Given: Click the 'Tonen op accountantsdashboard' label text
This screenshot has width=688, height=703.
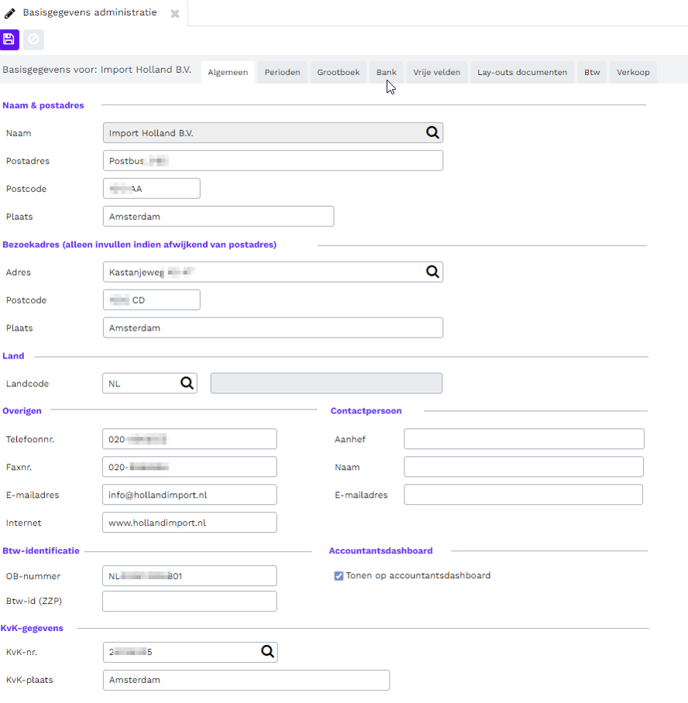Looking at the screenshot, I should click(x=418, y=575).
